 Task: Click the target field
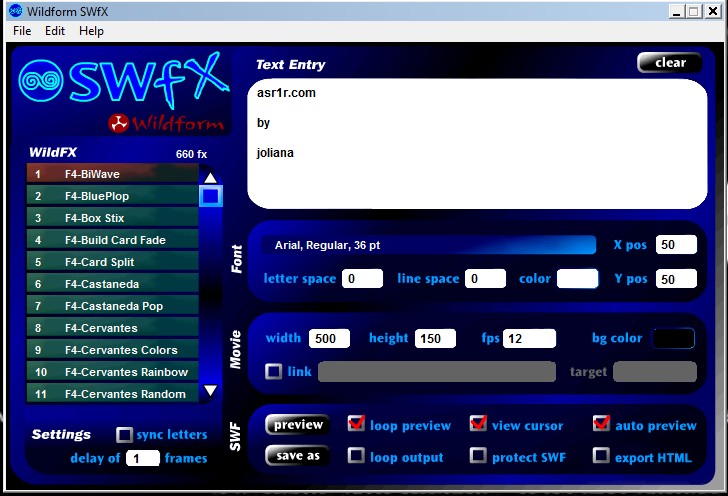pyautogui.click(x=655, y=372)
